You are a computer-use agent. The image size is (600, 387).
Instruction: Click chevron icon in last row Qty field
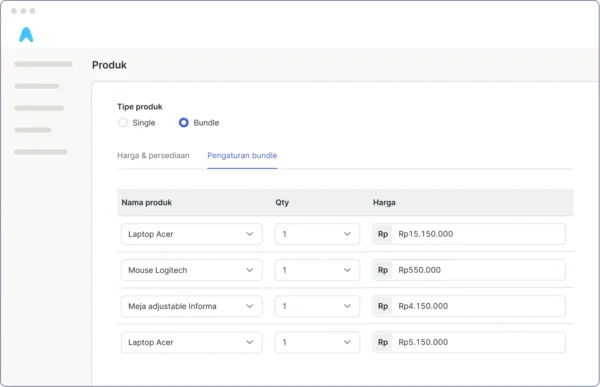coord(347,342)
